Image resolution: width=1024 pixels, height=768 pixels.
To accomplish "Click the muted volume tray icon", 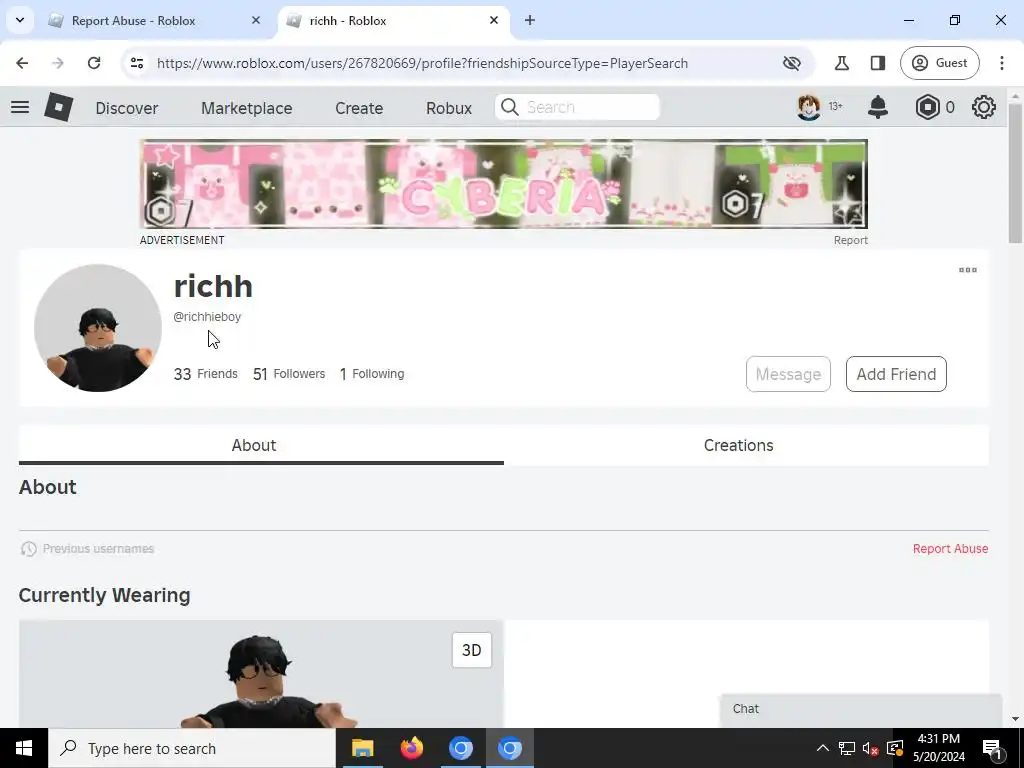I will pyautogui.click(x=870, y=748).
